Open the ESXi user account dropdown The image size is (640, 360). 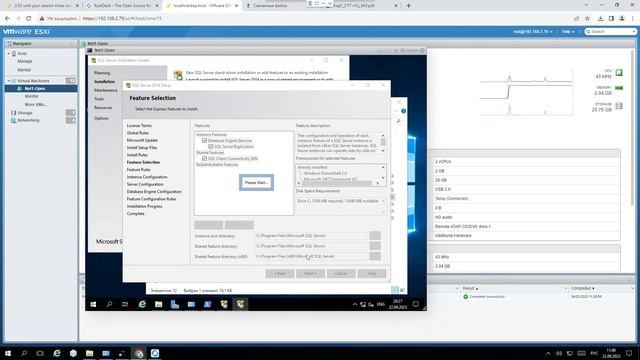(533, 31)
